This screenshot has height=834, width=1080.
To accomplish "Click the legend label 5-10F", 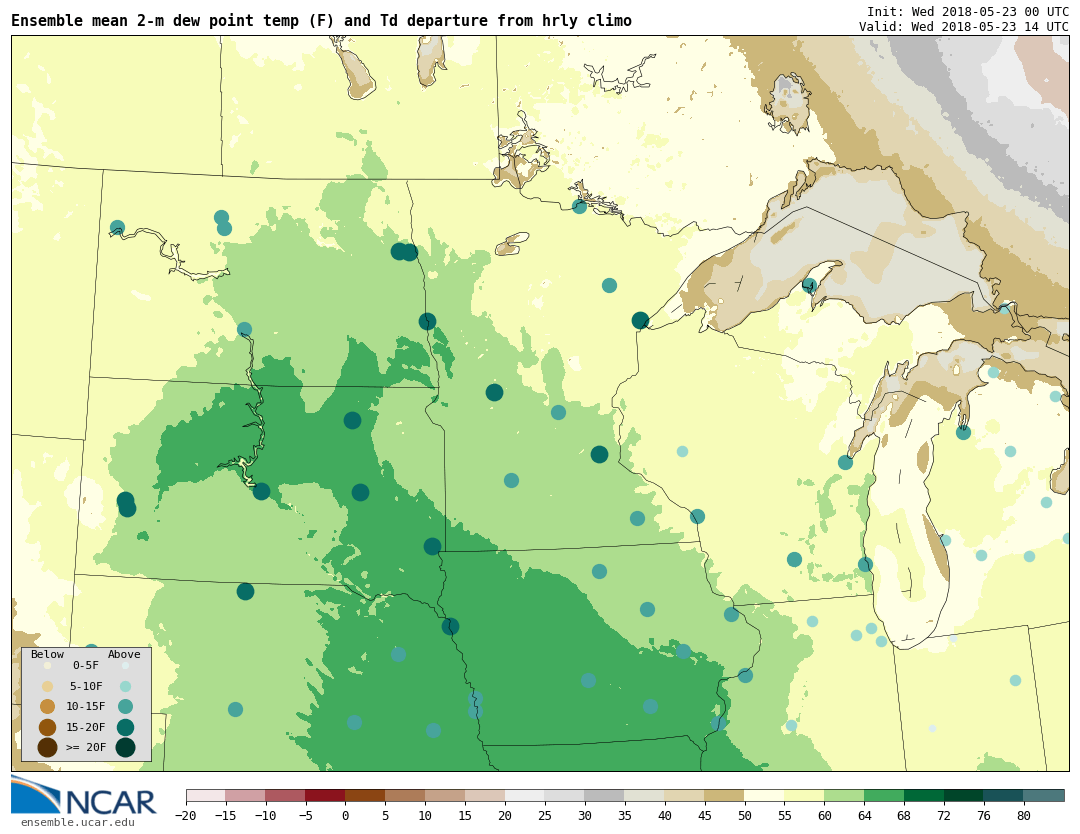I will click(x=86, y=686).
